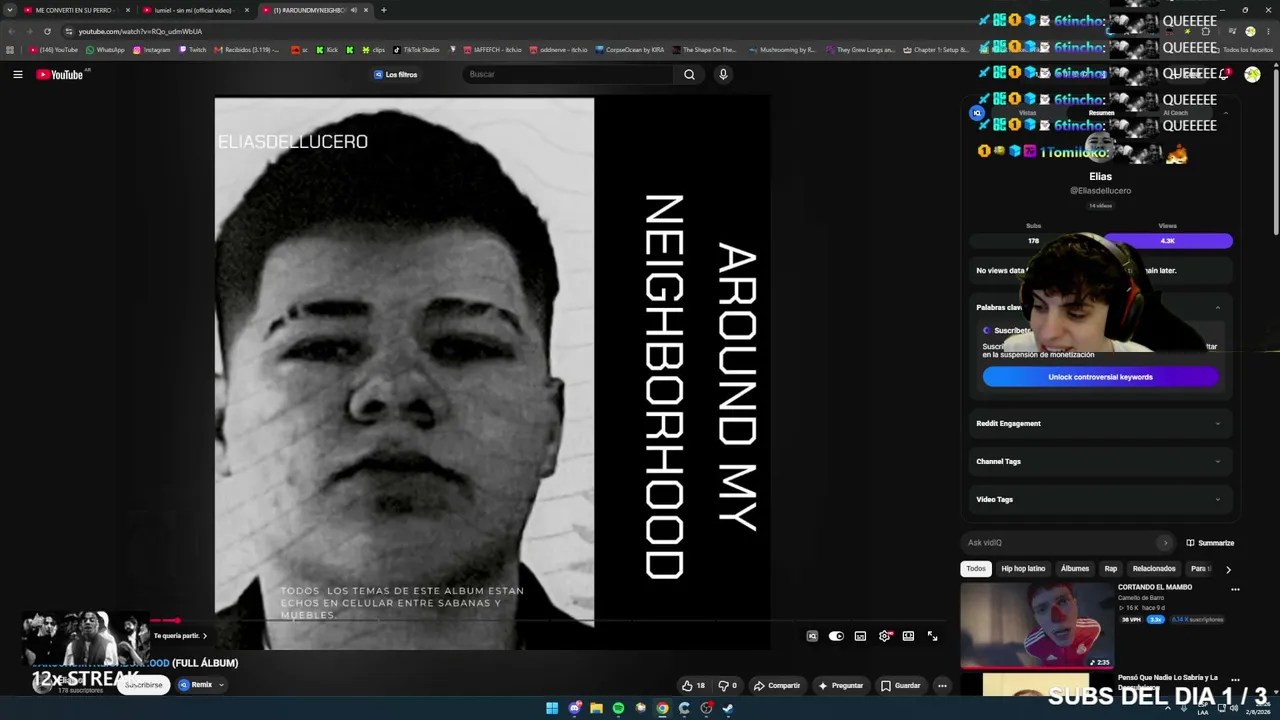Dislike the video with thumbs down
Image resolution: width=1280 pixels, height=720 pixels.
pyautogui.click(x=728, y=686)
